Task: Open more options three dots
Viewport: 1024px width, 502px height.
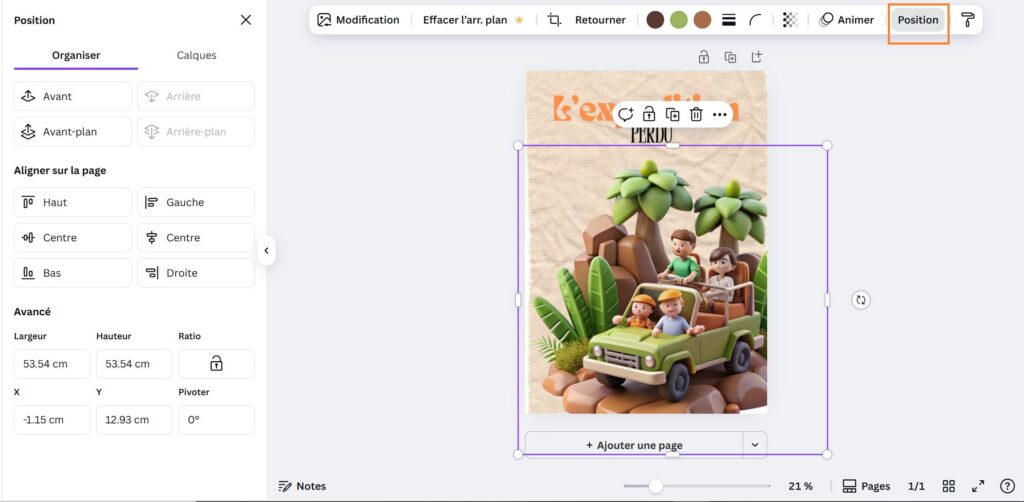Action: 720,115
